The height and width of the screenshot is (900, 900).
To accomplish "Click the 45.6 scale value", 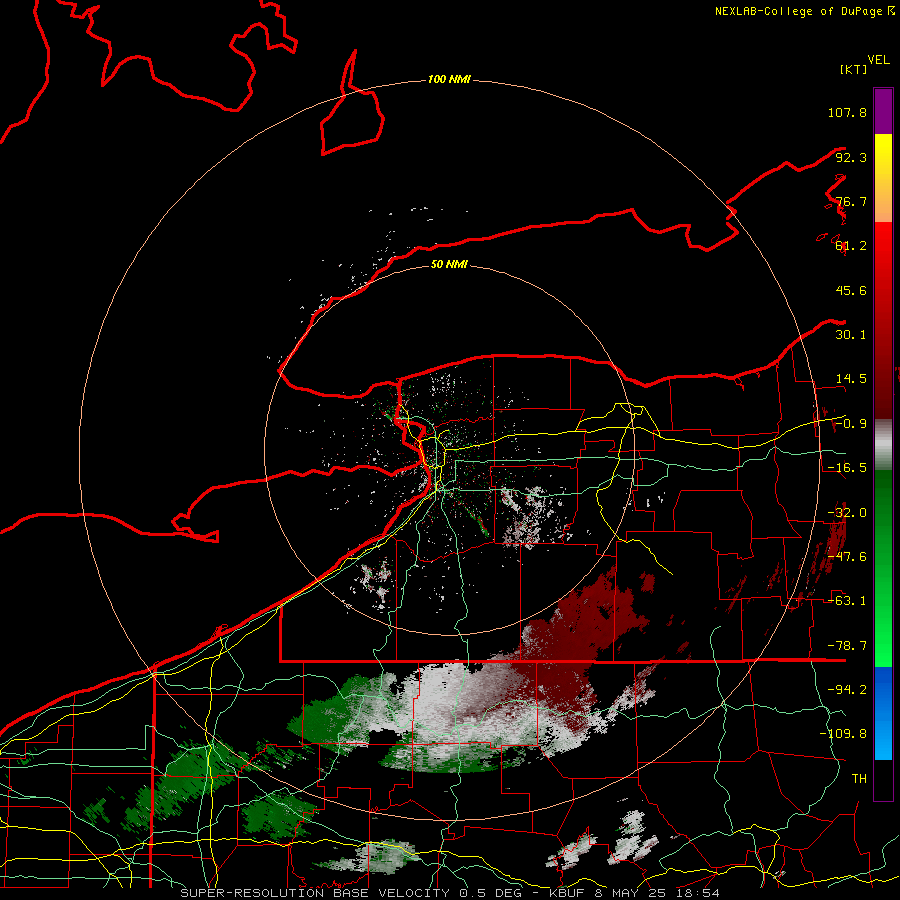I will (851, 290).
